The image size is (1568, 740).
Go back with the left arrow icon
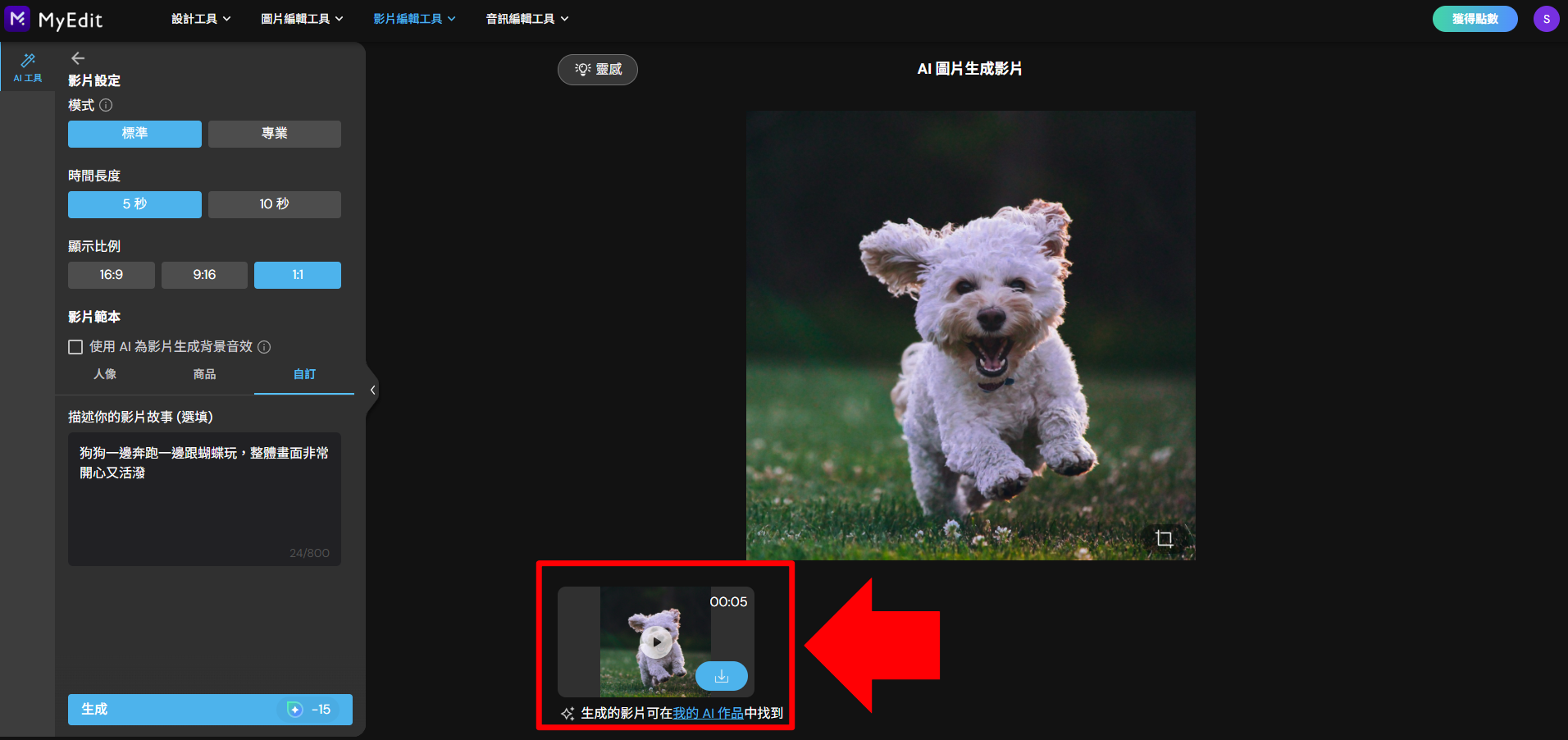(x=78, y=58)
